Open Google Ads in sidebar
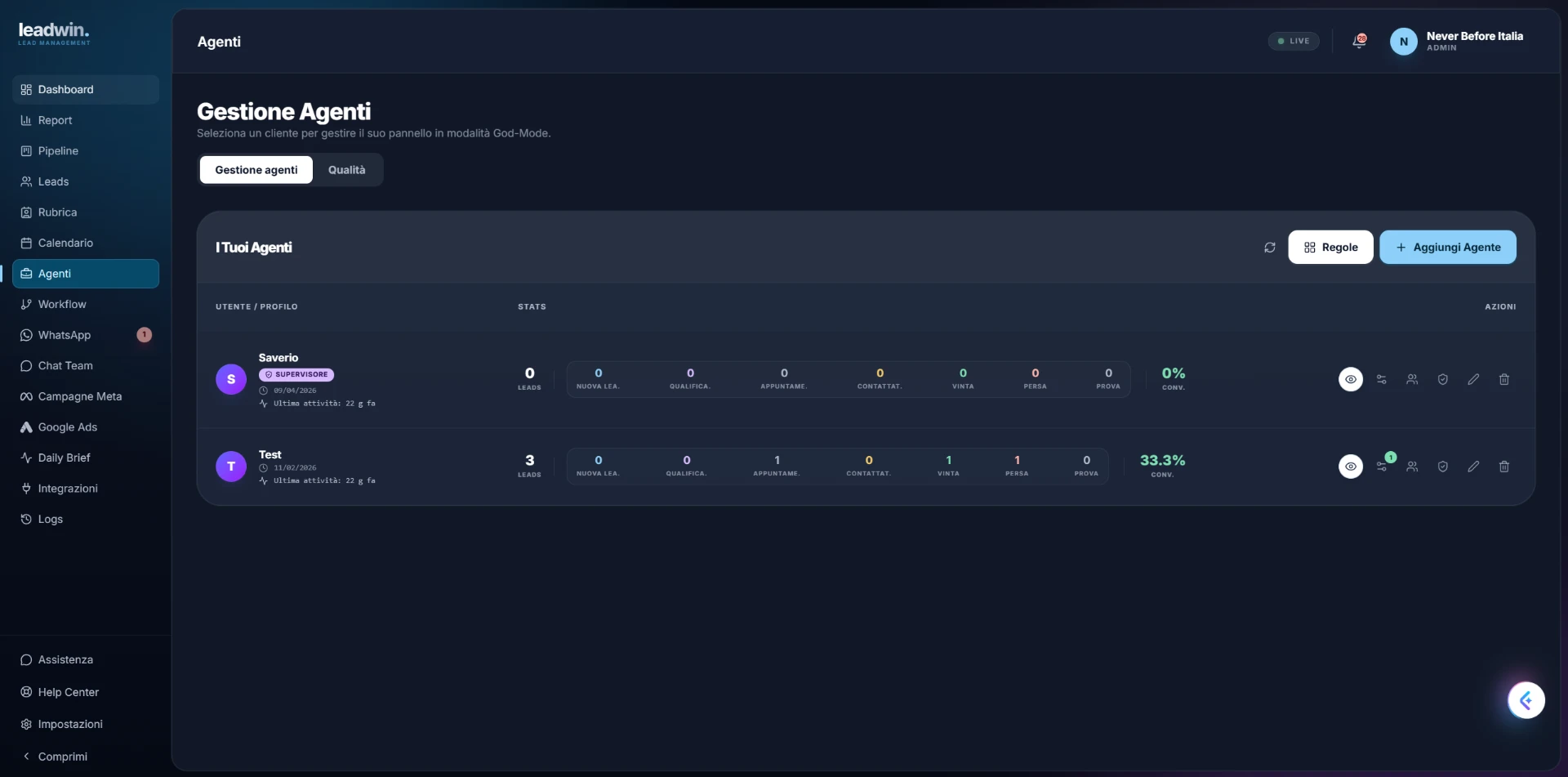Viewport: 1568px width, 777px height. [86, 427]
